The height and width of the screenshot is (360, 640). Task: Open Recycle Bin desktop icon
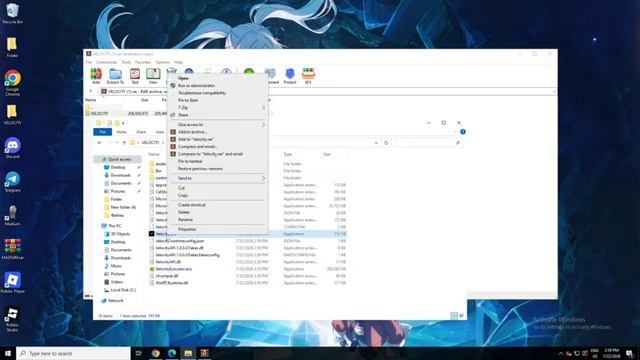coord(12,13)
